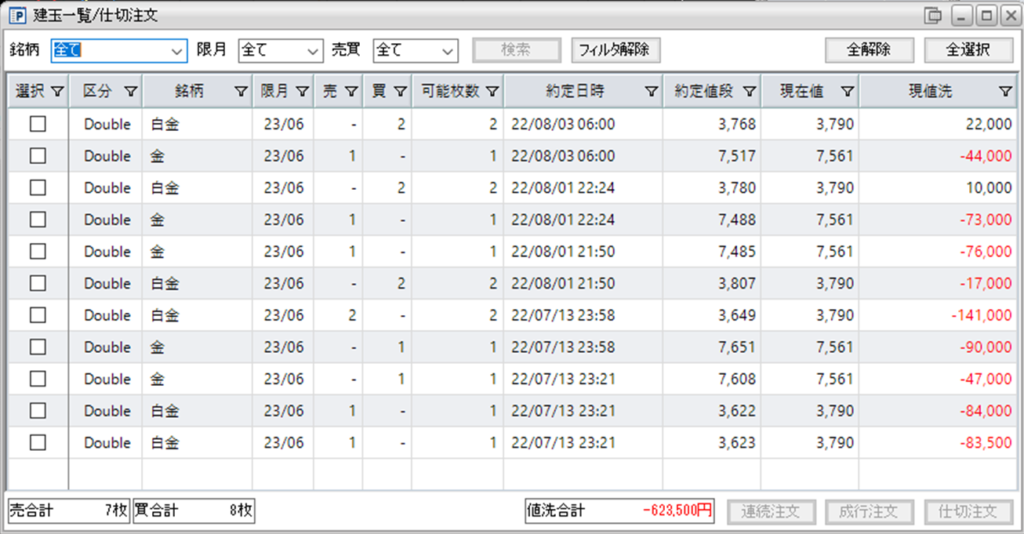1024x534 pixels.
Task: Click the 全選択 button
Action: 968,50
